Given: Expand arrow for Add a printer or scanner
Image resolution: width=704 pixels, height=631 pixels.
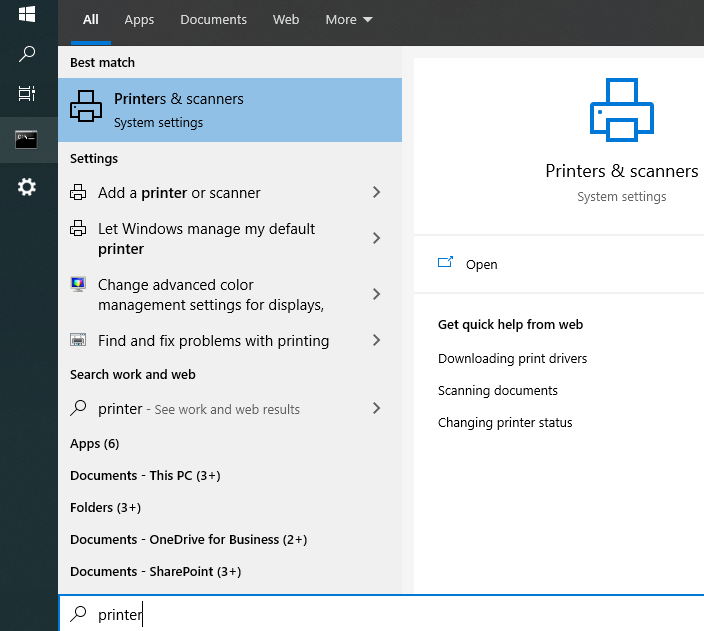Looking at the screenshot, I should 376,192.
